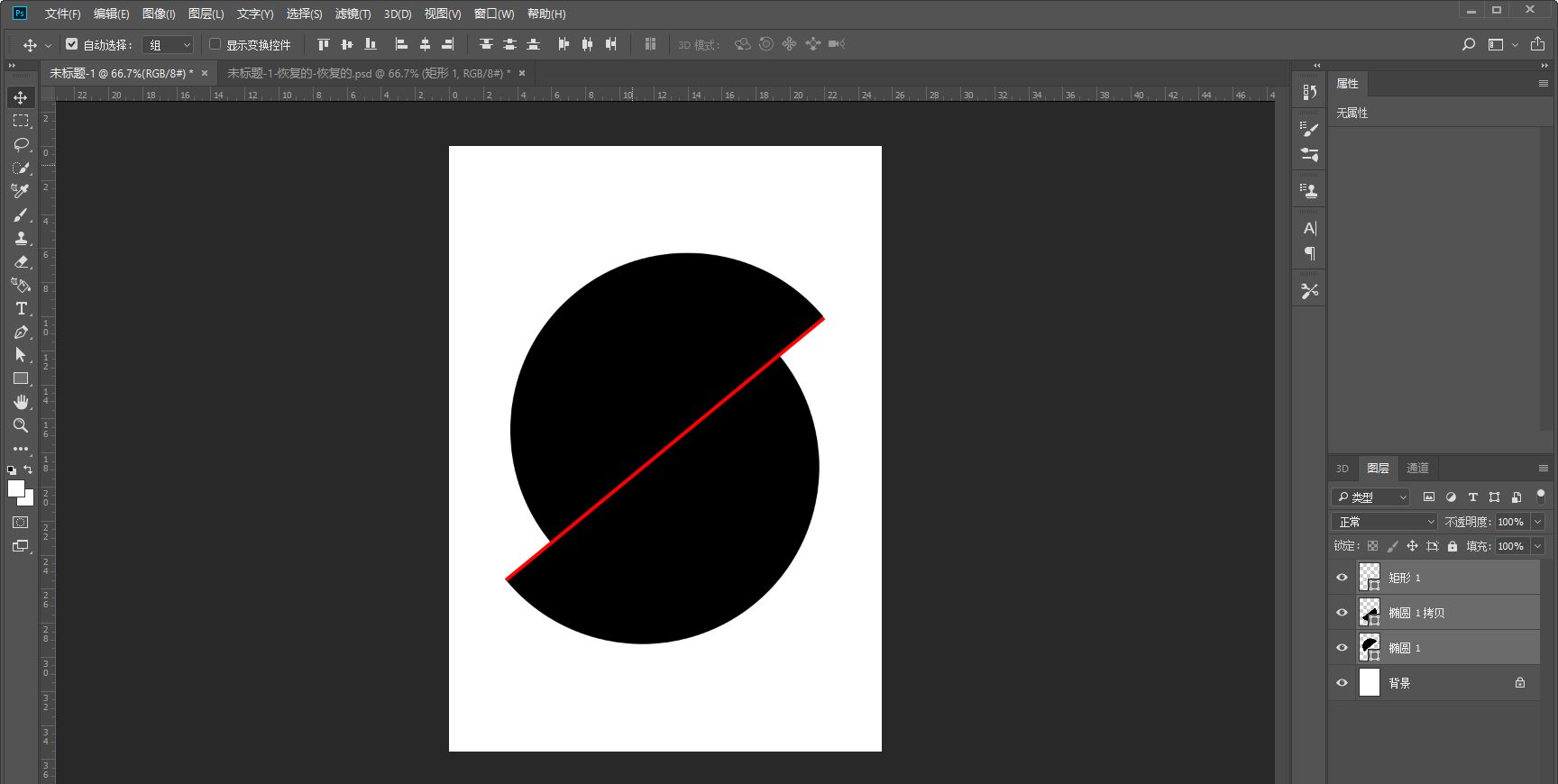1558x784 pixels.
Task: Open the blend mode 正常 dropdown
Action: 1384,522
